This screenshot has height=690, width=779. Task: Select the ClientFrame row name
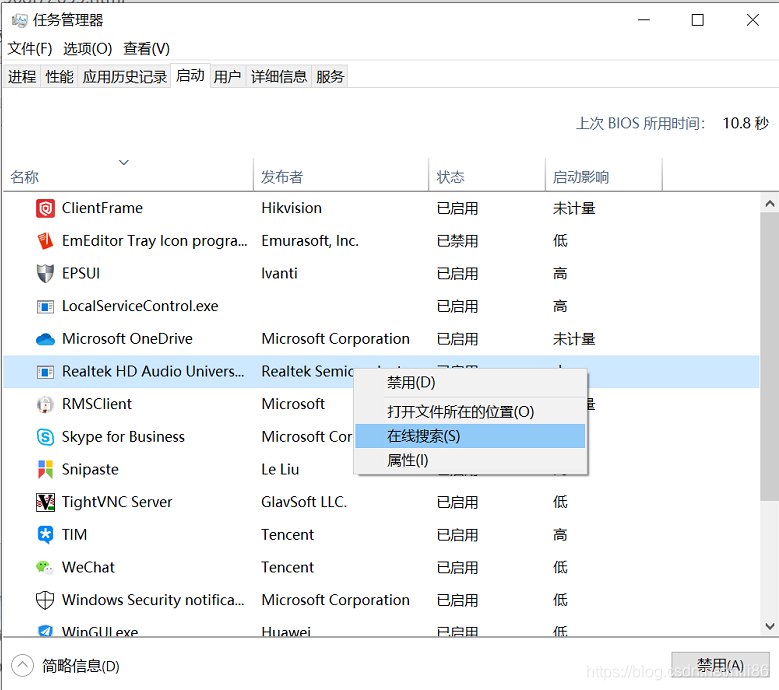pos(102,208)
